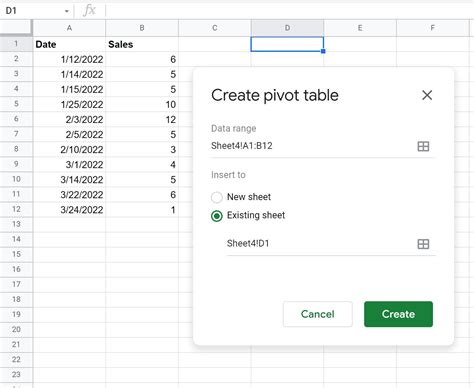Click Sales value 1 in row 12

coord(142,210)
